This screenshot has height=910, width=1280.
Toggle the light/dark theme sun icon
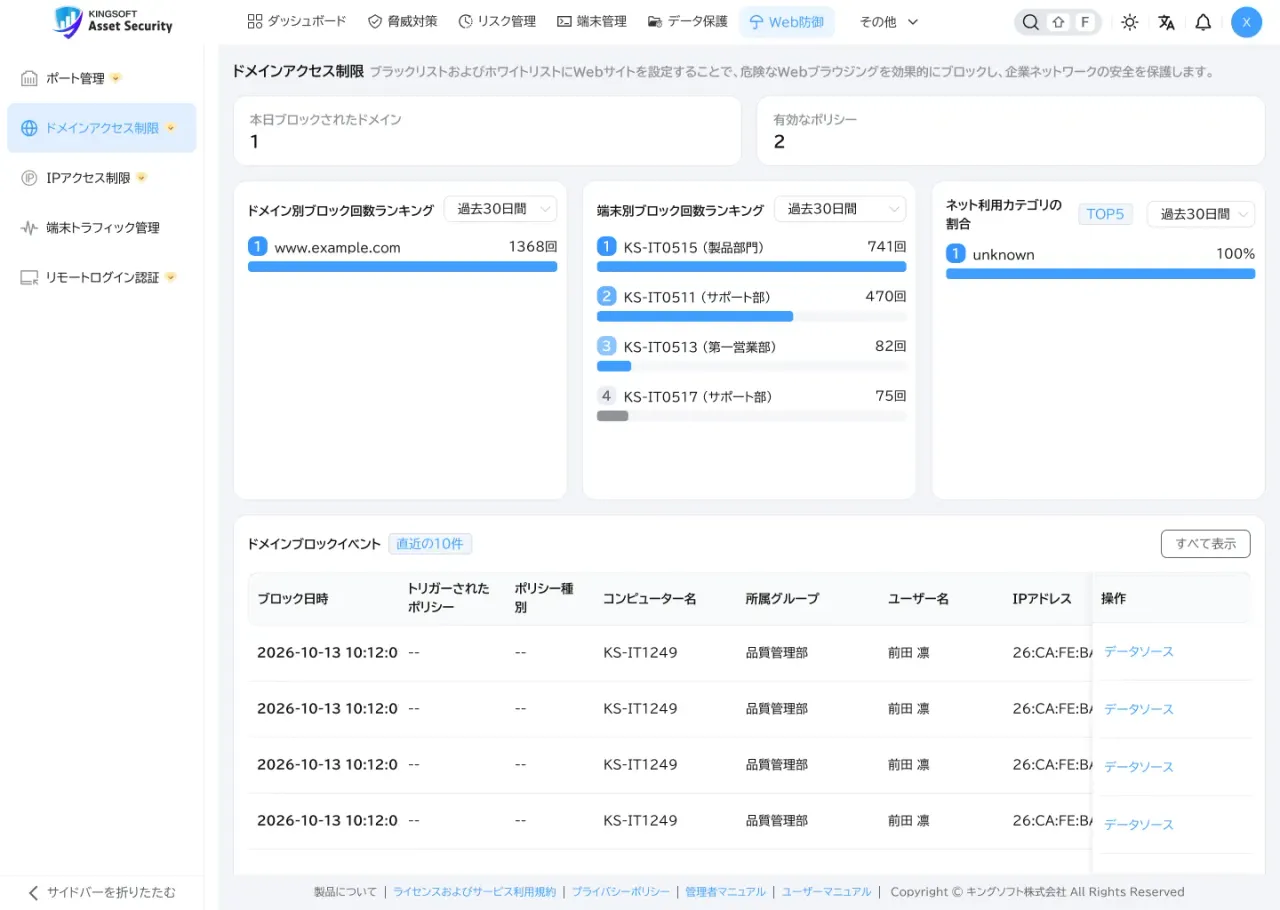coord(1130,22)
